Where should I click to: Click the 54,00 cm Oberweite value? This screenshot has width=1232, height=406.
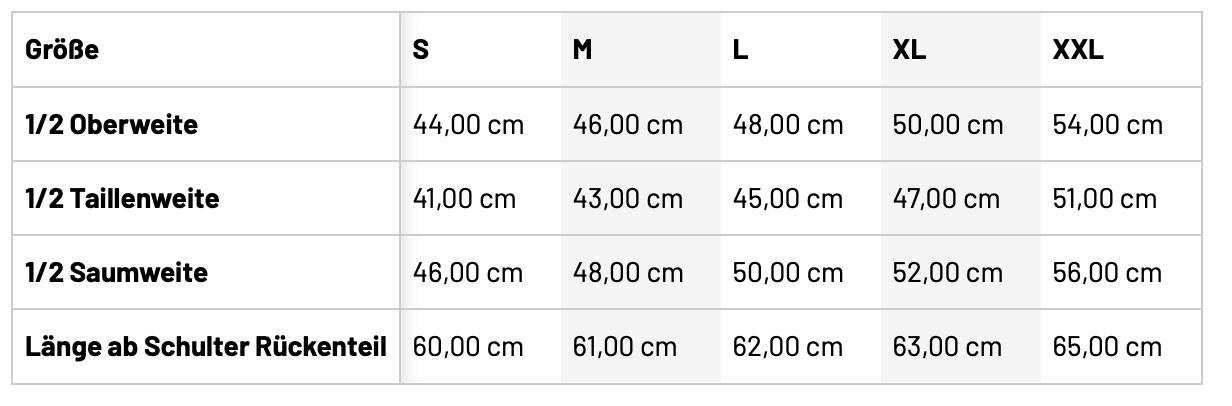1107,125
